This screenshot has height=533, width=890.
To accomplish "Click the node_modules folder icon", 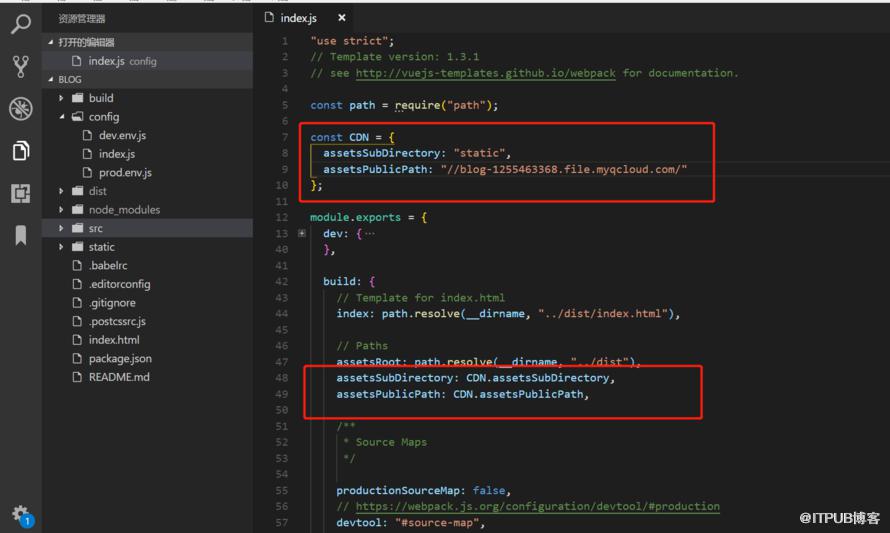I will pos(78,210).
